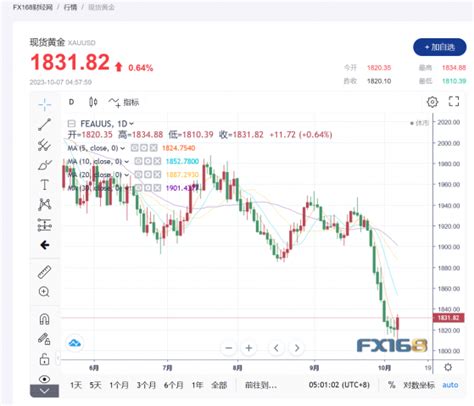474x406 pixels.
Task: Expand the left toolbar down chevron
Action: click(45, 391)
